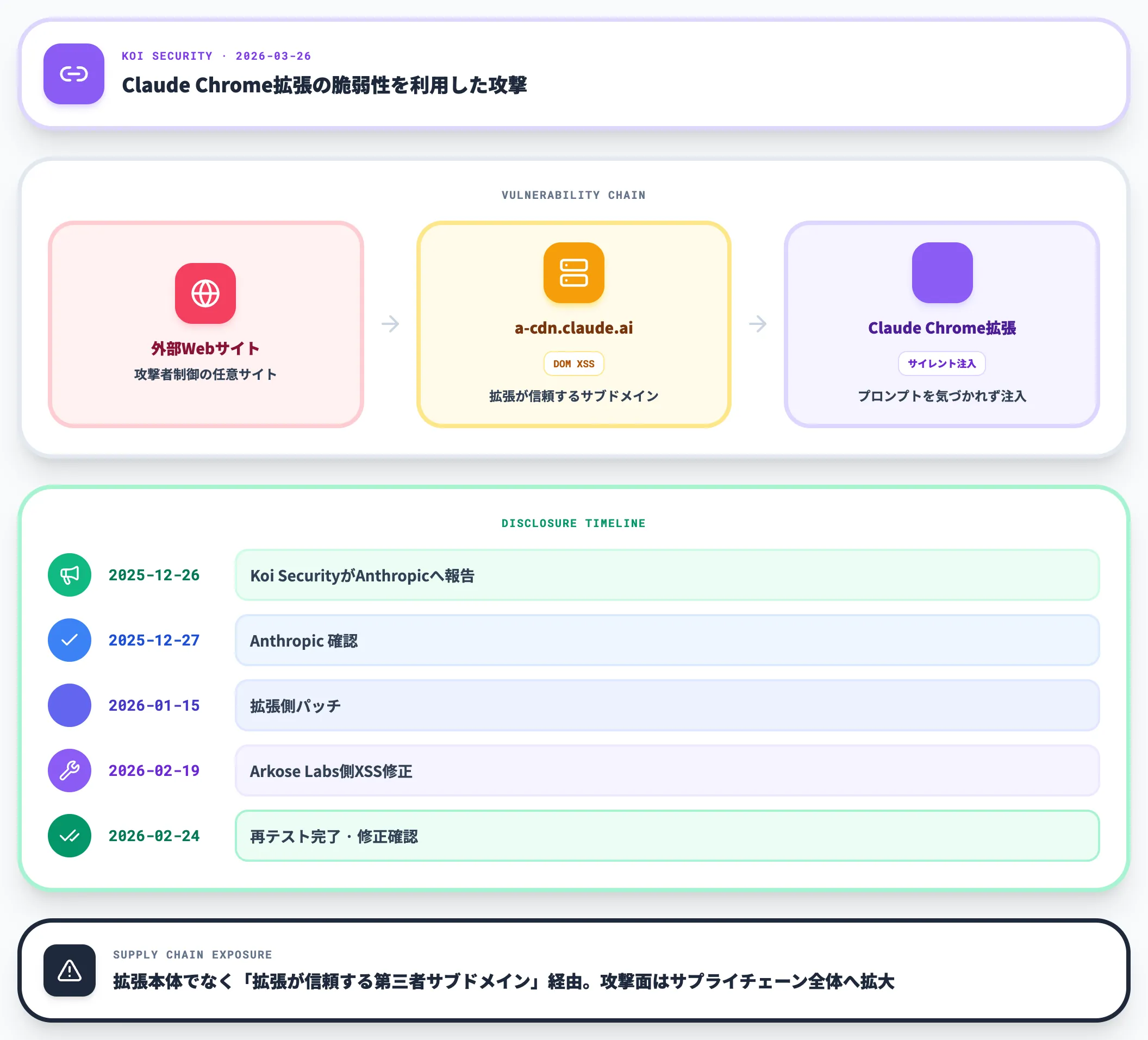
Task: Click the dark warning triangle icon
Action: click(70, 970)
